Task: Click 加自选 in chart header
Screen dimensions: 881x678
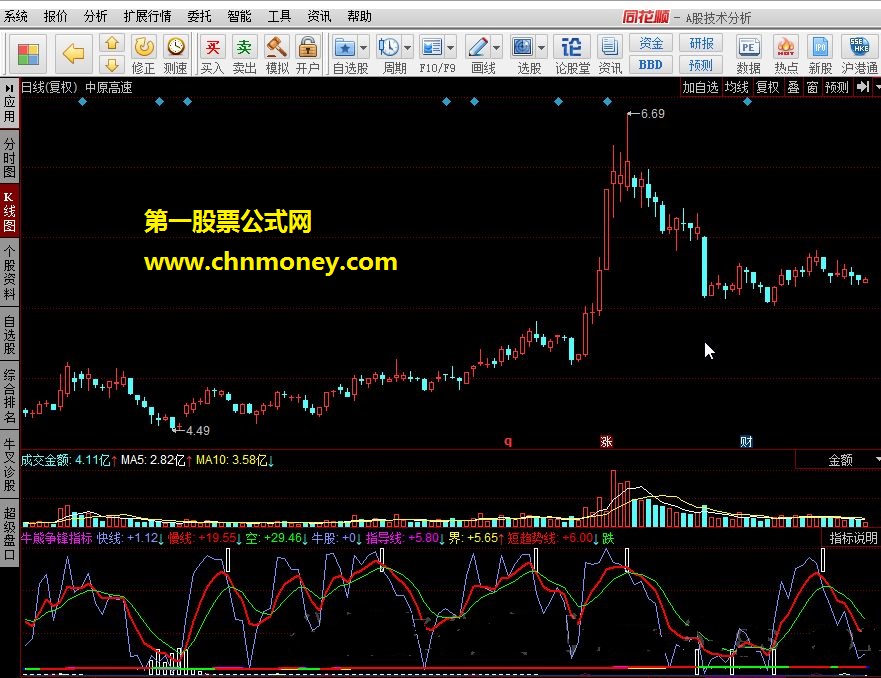Action: coord(700,87)
